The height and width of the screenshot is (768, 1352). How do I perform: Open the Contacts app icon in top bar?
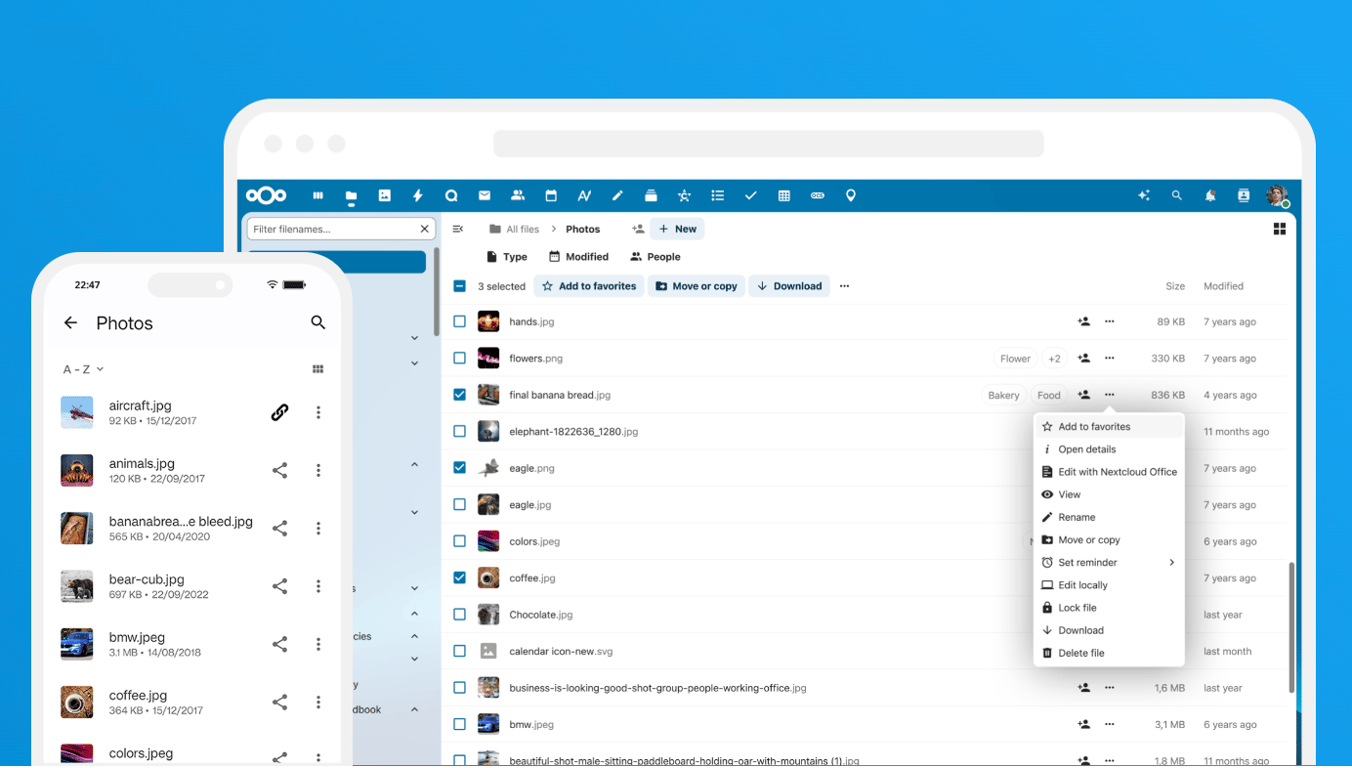[517, 195]
